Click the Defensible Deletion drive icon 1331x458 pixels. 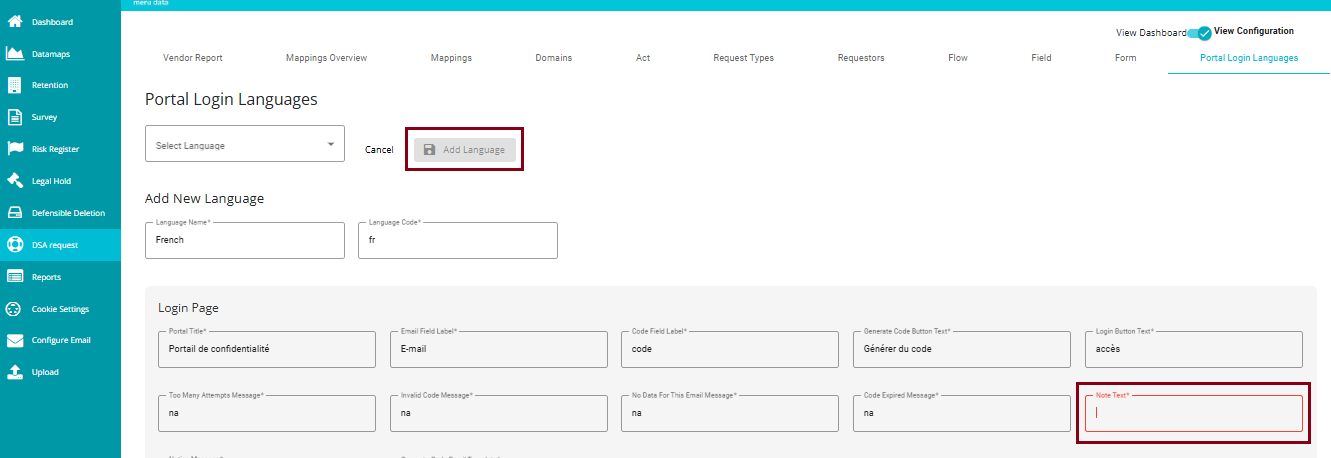15,213
